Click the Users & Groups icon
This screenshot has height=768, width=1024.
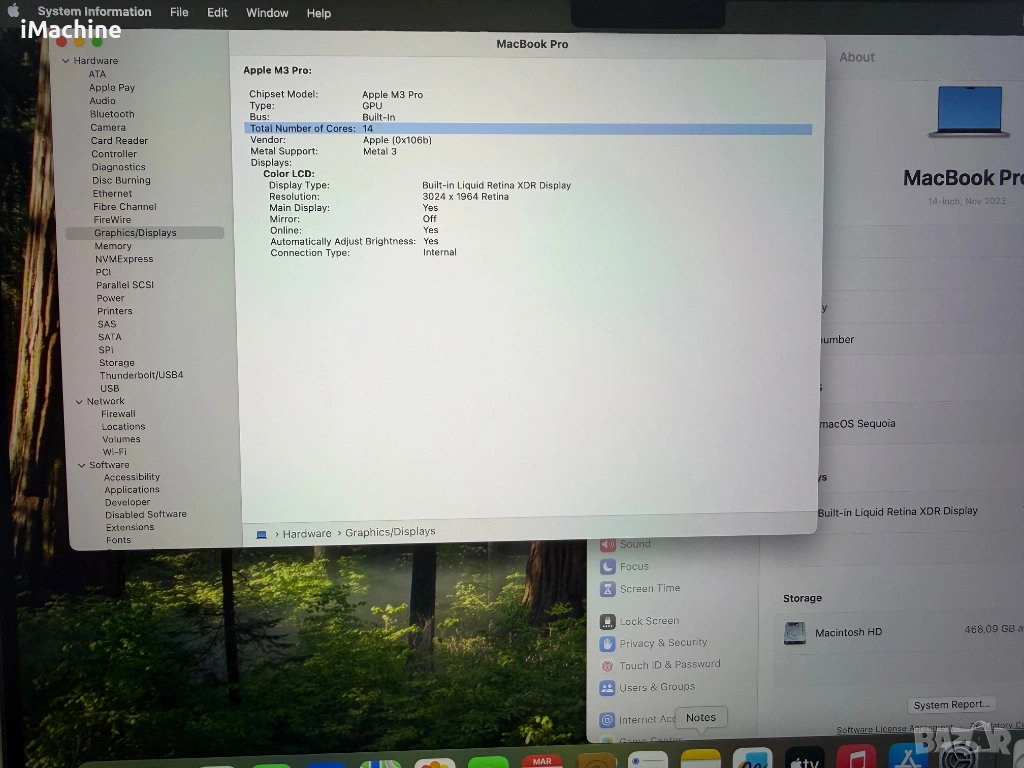pos(607,688)
